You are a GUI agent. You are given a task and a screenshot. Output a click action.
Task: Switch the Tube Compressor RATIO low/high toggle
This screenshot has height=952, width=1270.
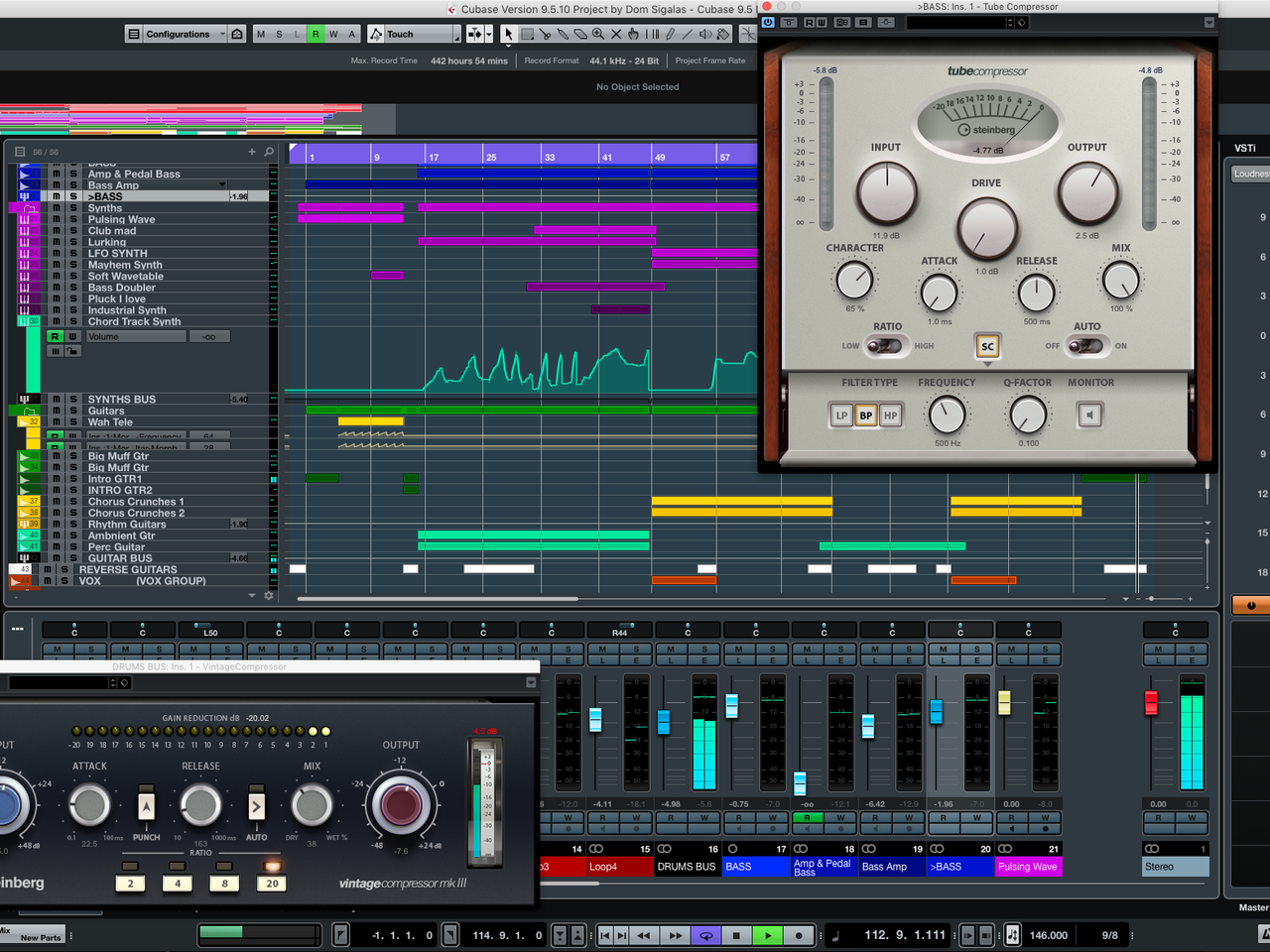(x=884, y=346)
